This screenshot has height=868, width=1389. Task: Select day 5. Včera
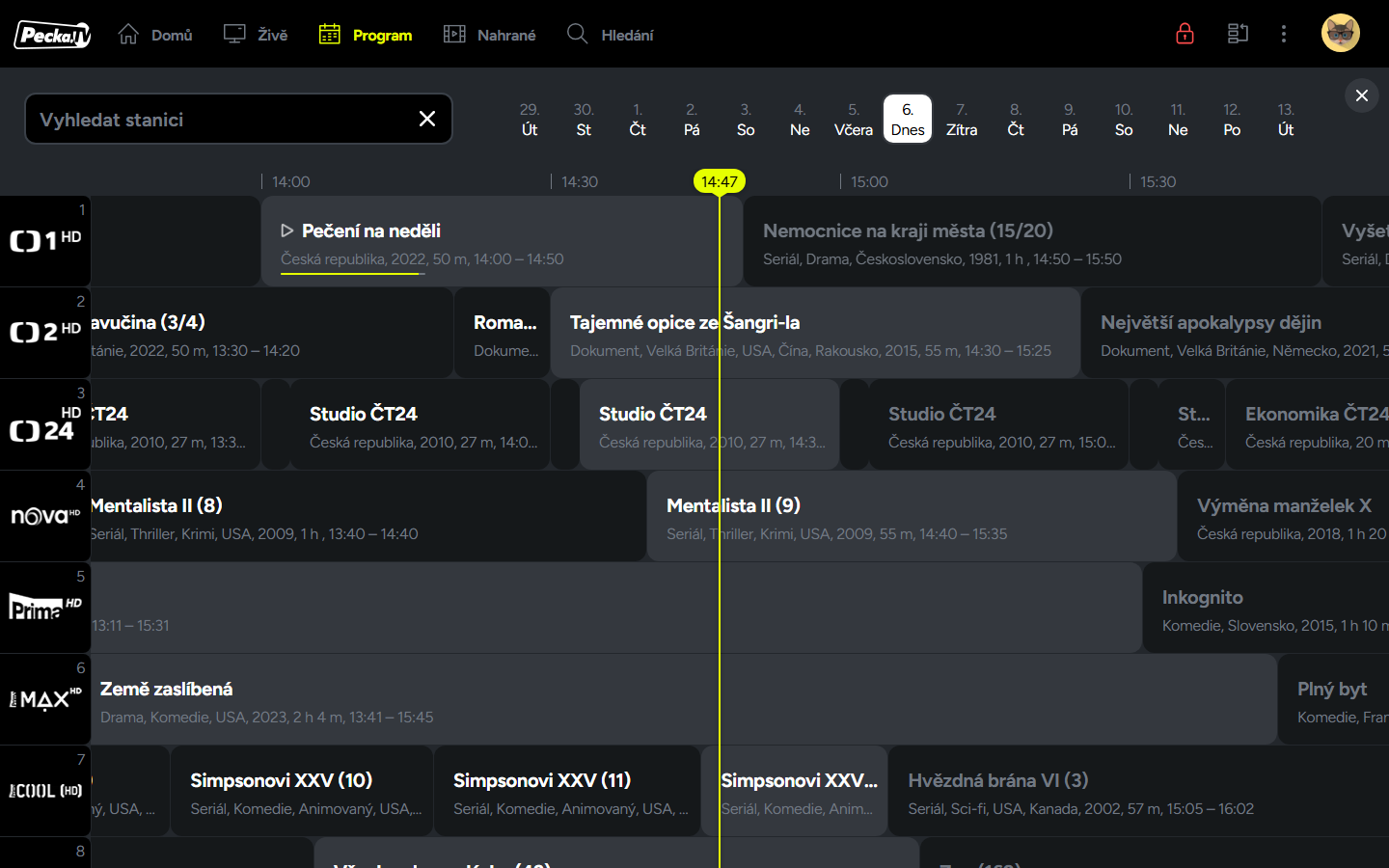[854, 119]
